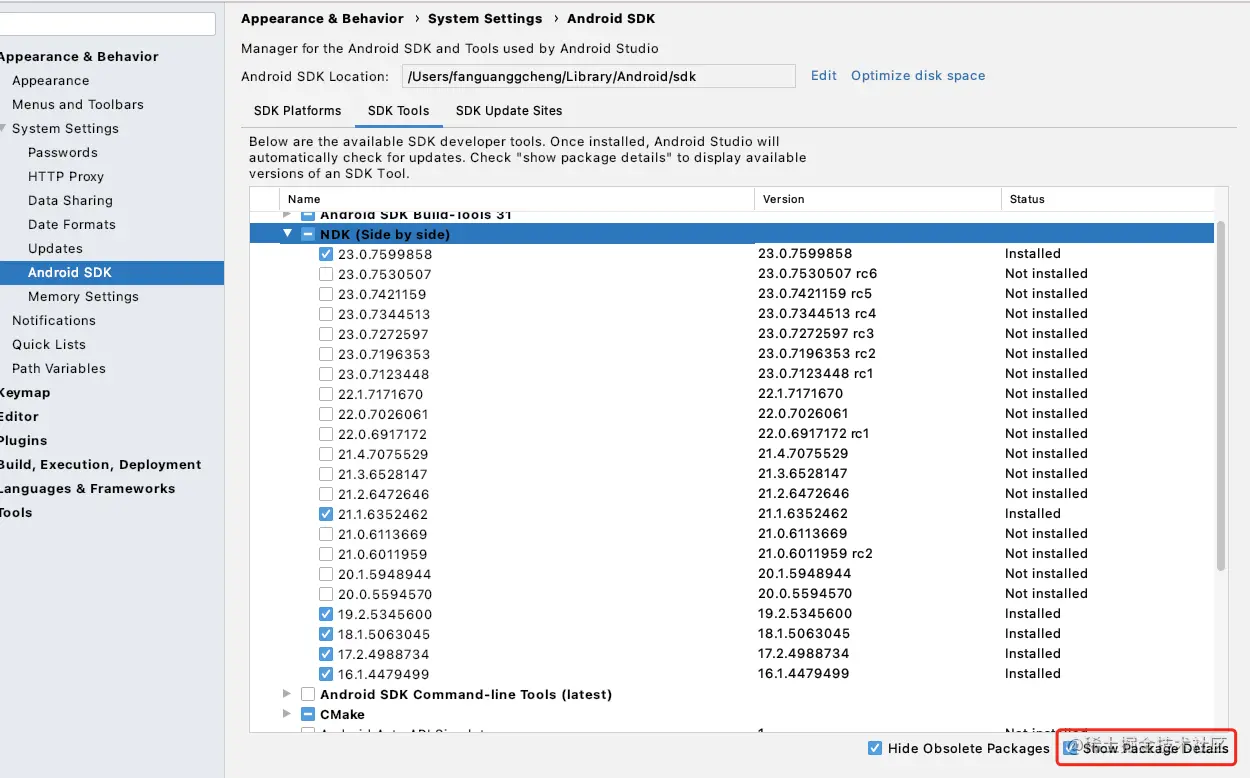Expand the CMake group arrow
This screenshot has height=778, width=1250.
pyautogui.click(x=288, y=714)
